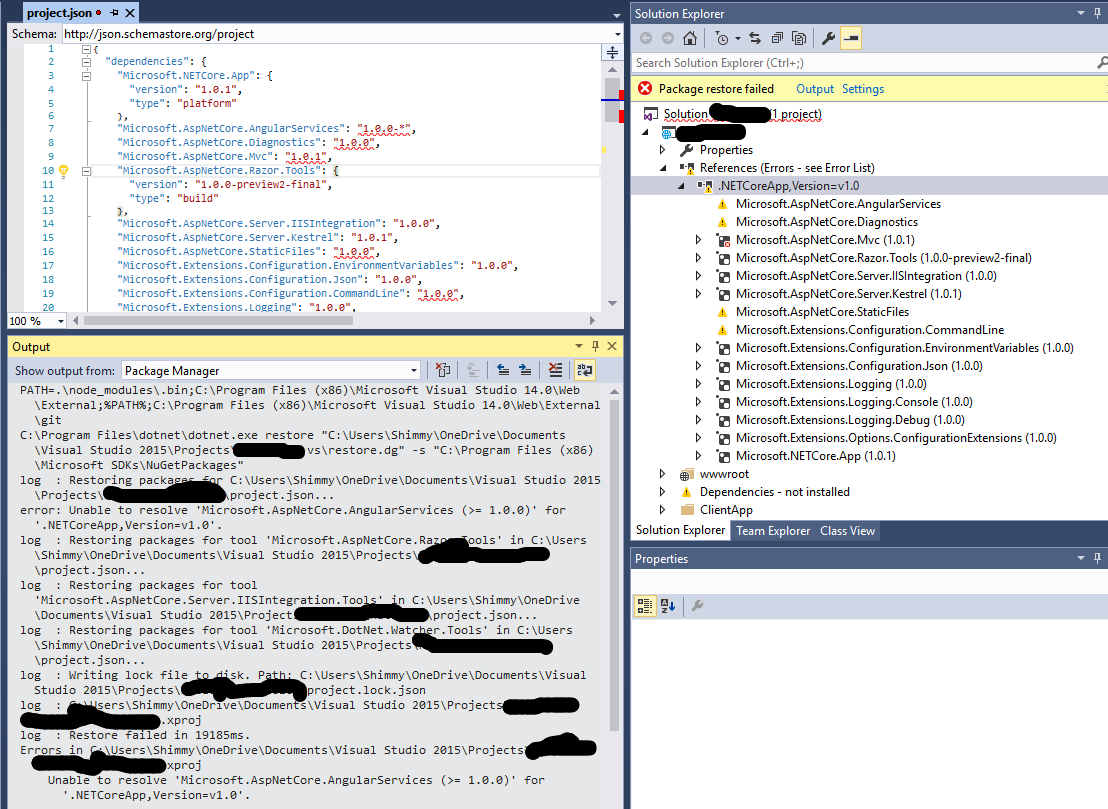This screenshot has width=1108, height=809.
Task: Expand Microsoft.NETCore.App (1.0.1) reference
Action: click(x=698, y=456)
